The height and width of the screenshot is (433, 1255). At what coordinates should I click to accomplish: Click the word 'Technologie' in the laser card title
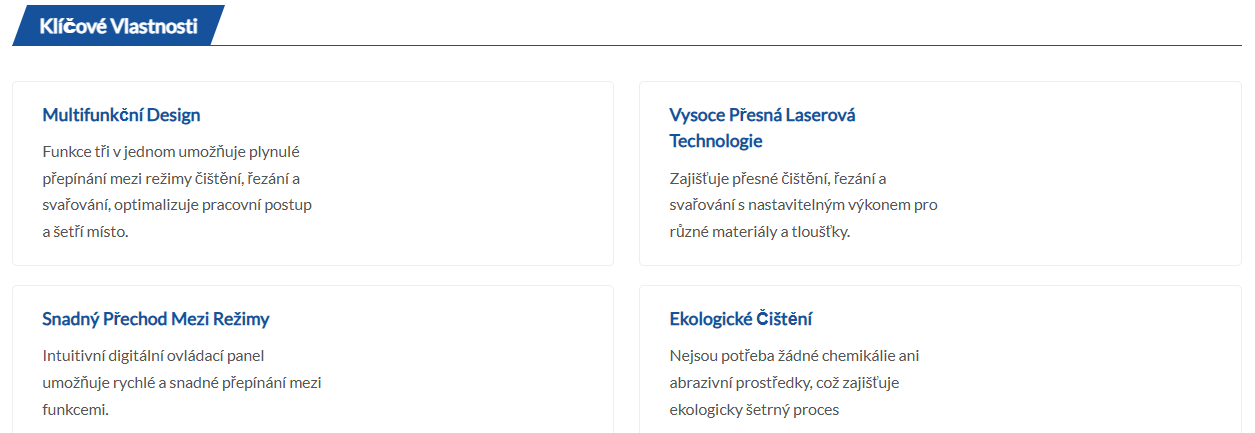(716, 141)
